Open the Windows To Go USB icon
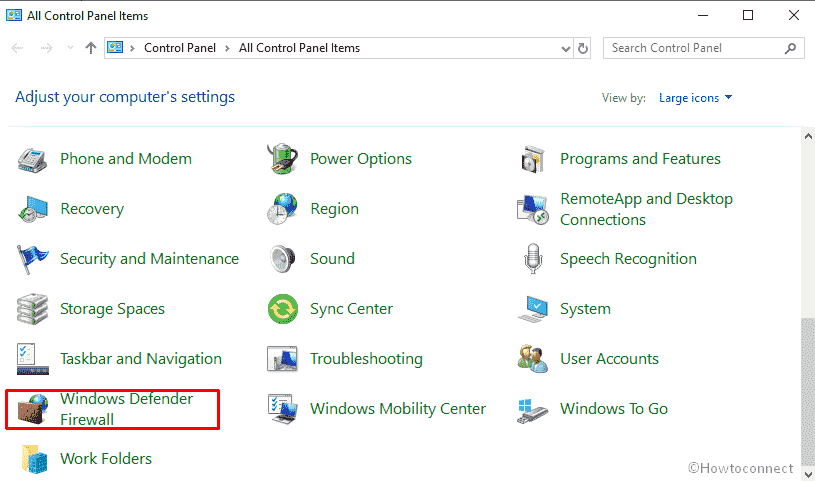This screenshot has width=815, height=481. [x=533, y=410]
